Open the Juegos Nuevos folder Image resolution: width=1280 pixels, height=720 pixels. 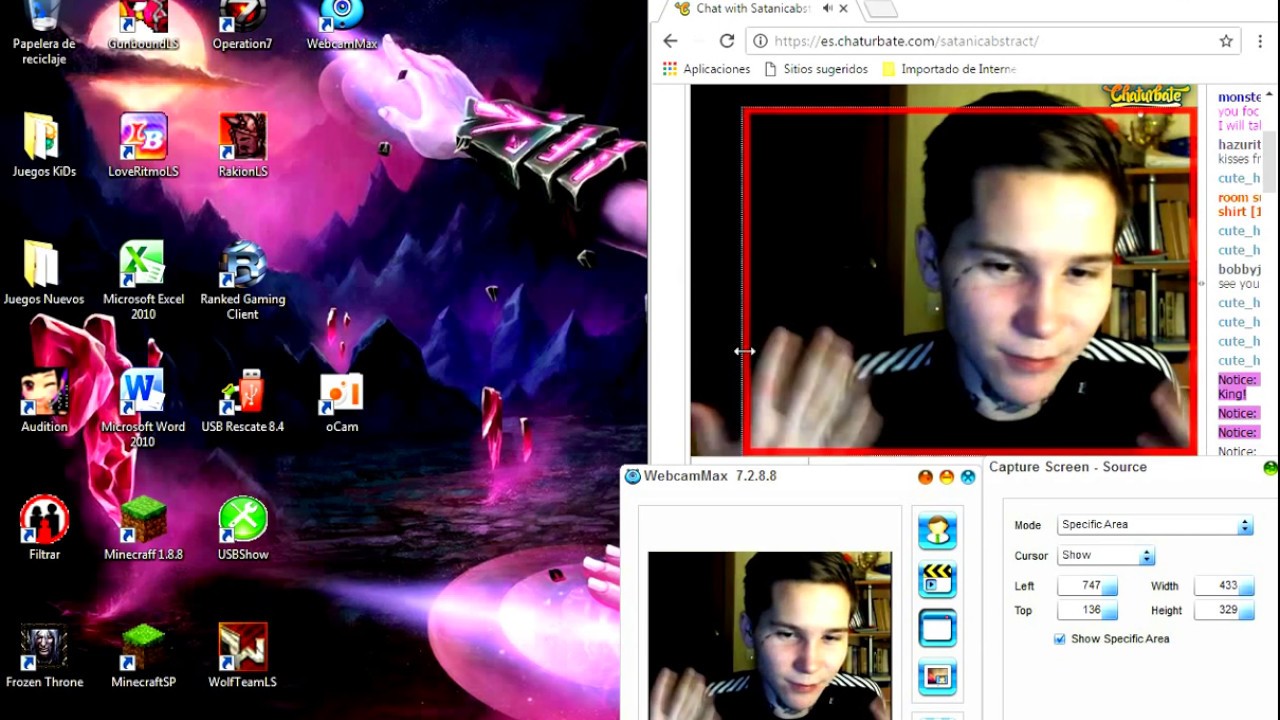tap(44, 272)
